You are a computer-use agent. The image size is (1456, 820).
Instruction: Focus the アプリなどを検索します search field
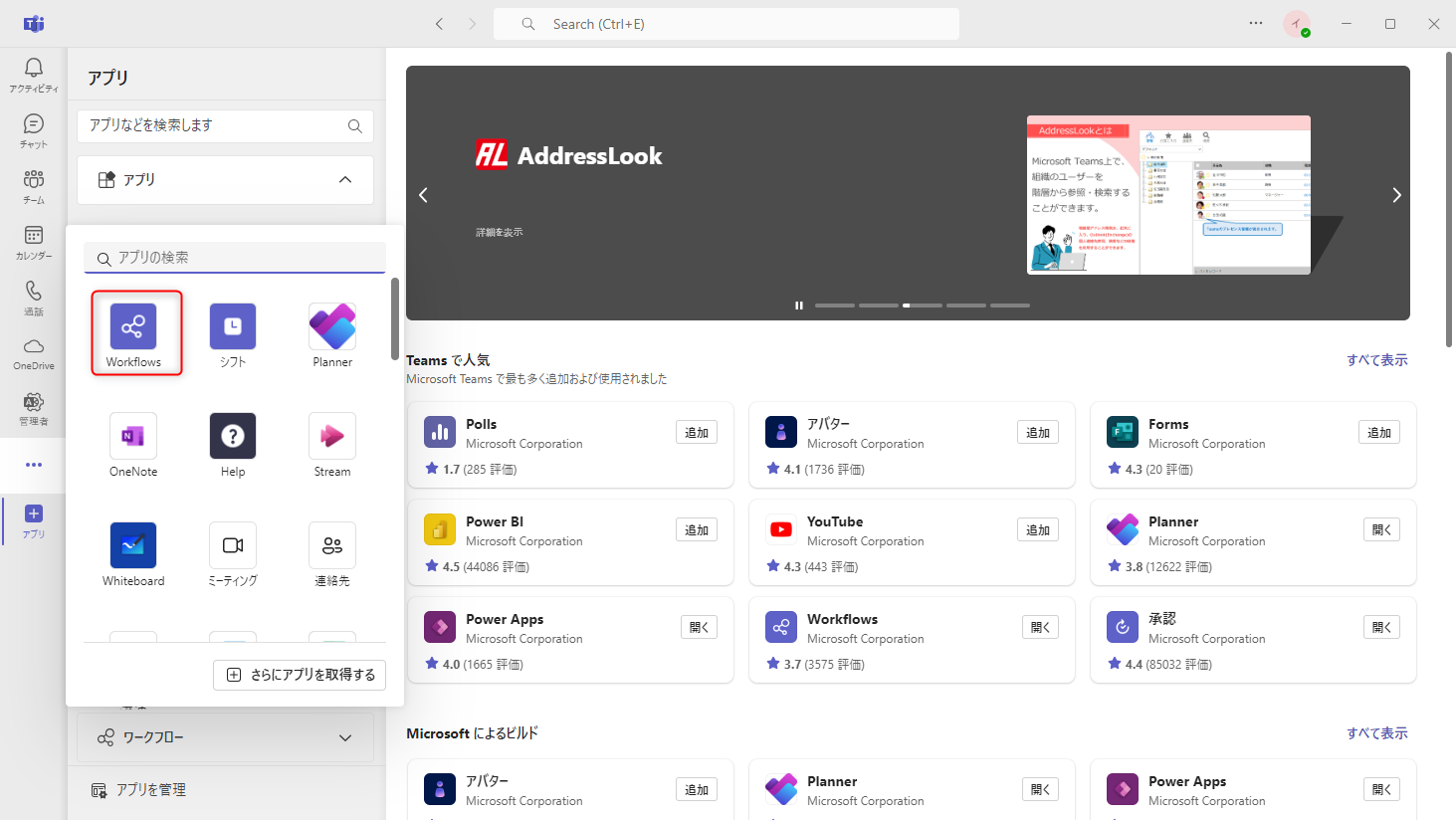[225, 126]
